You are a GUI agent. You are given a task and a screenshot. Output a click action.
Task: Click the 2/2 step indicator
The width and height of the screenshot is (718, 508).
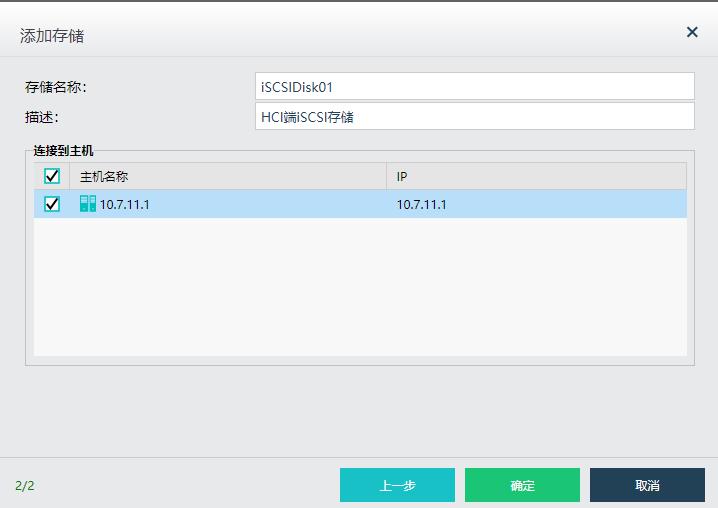point(25,485)
